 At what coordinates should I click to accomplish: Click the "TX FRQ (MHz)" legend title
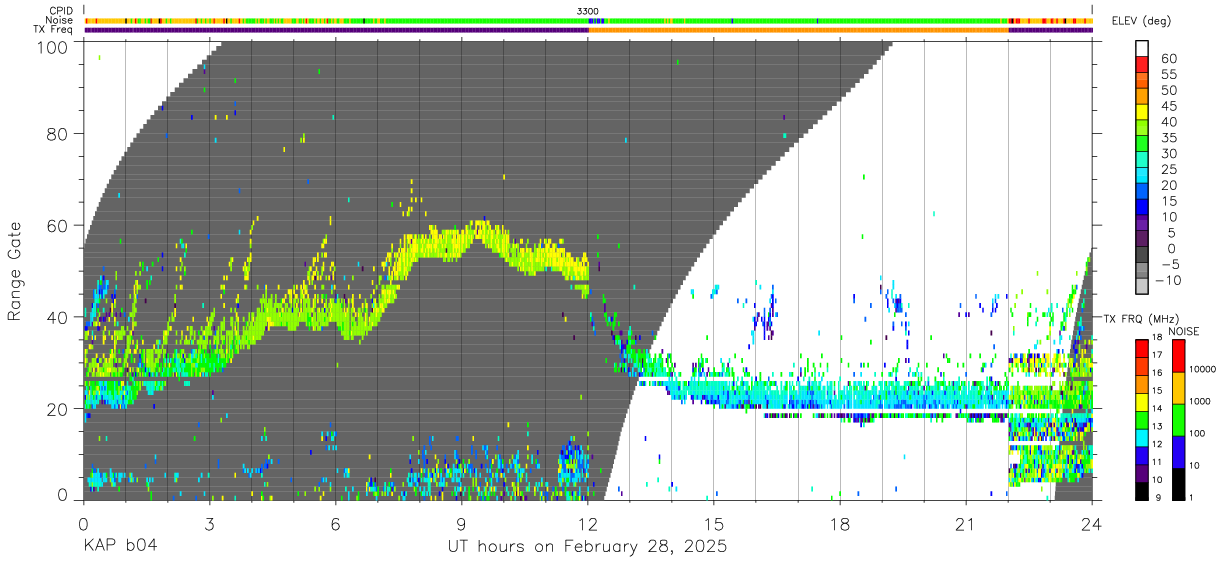pos(1139,319)
